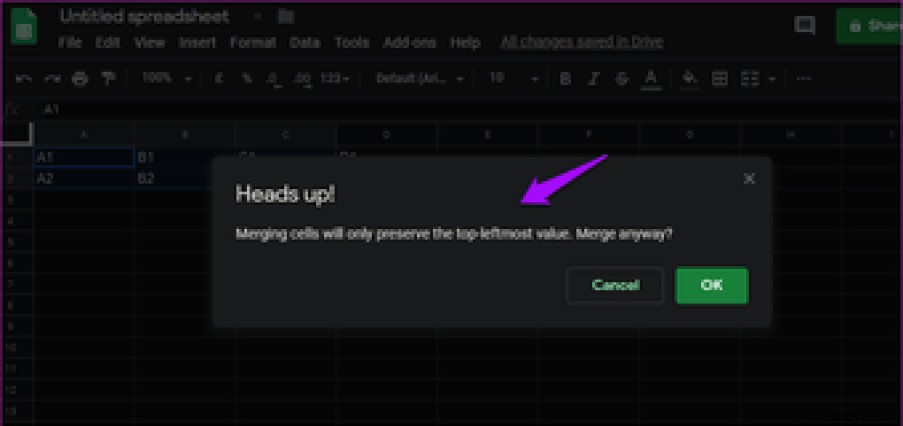
Task: Open the 100% zoom dropdown
Action: pyautogui.click(x=166, y=78)
